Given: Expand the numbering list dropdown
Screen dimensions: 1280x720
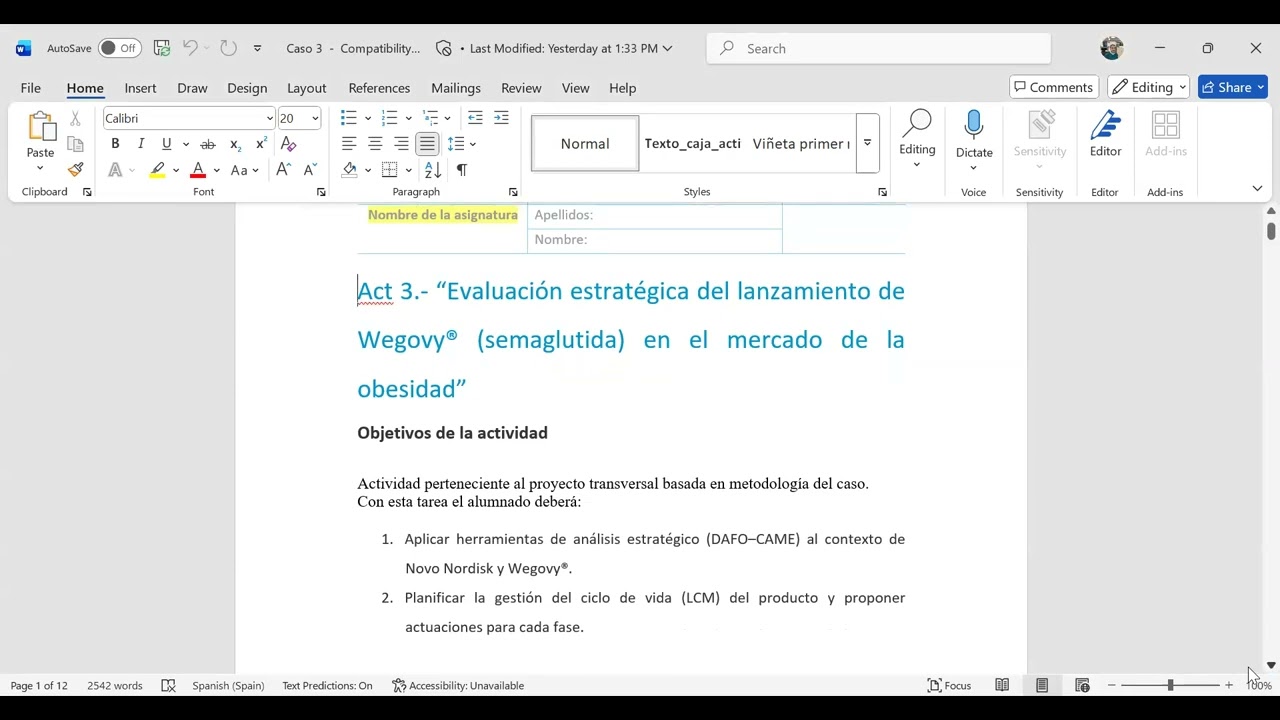Looking at the screenshot, I should [x=408, y=118].
